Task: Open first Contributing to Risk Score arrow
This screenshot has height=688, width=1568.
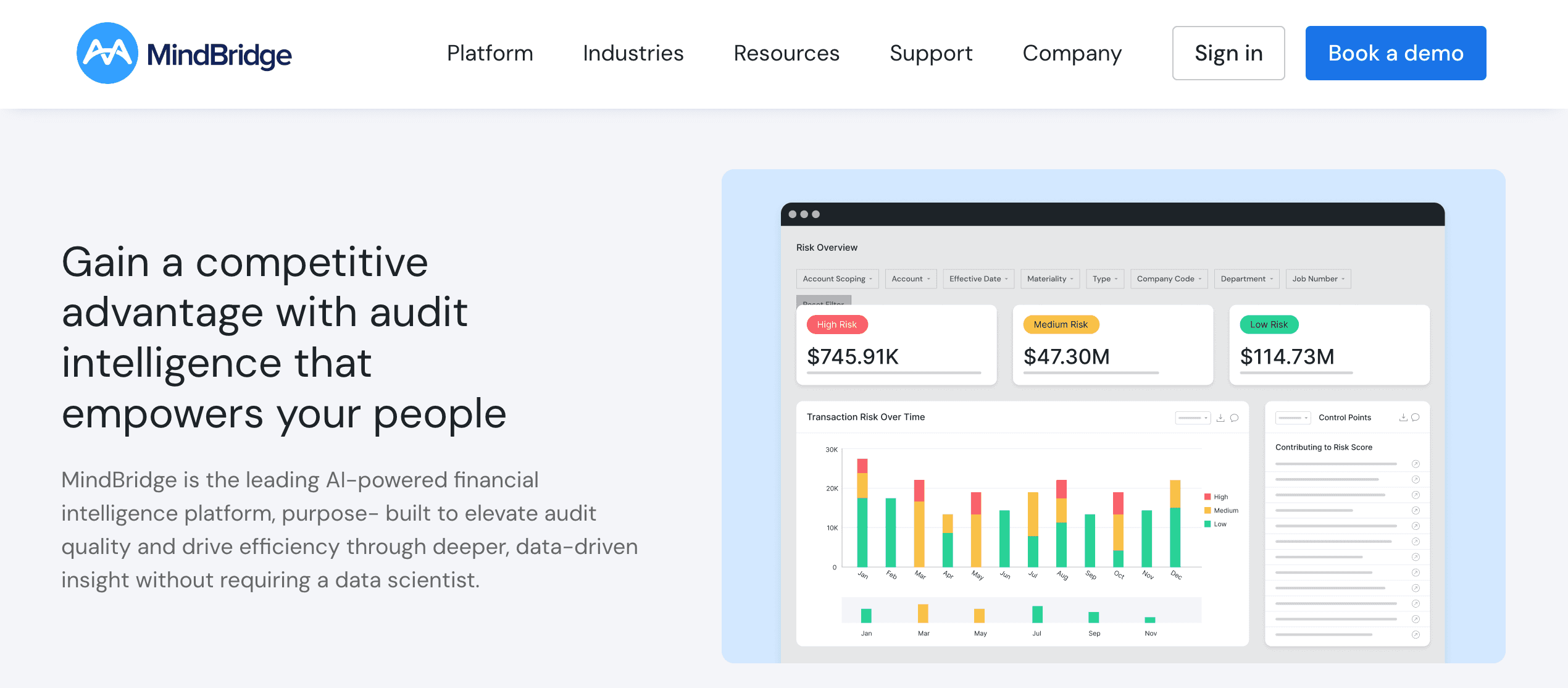Action: (x=1416, y=464)
